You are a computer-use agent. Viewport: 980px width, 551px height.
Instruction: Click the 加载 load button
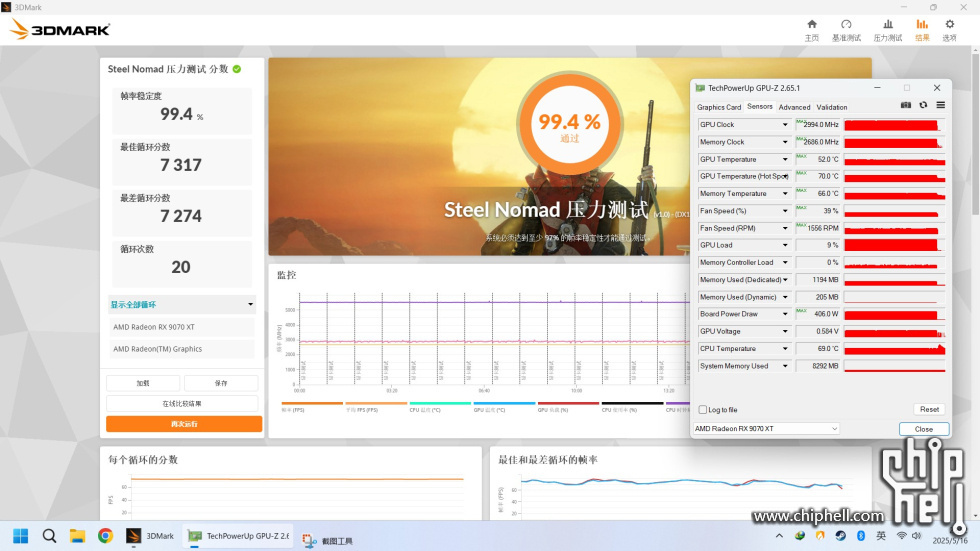click(x=143, y=383)
